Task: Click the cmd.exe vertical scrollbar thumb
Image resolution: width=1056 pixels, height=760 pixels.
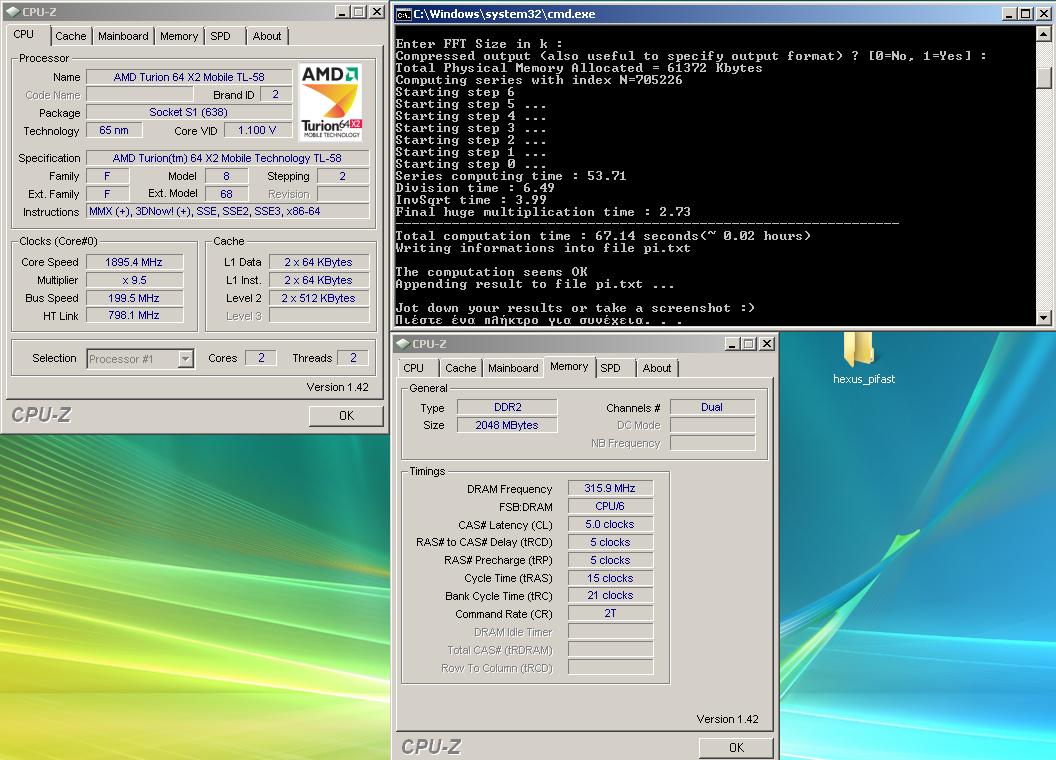Action: pos(1044,77)
